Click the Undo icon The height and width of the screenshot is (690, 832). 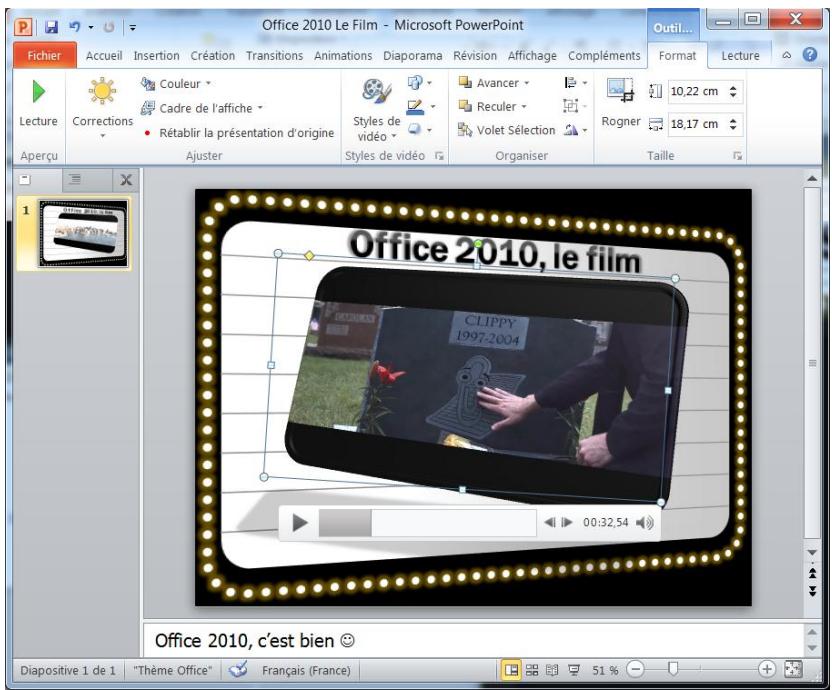[x=75, y=27]
